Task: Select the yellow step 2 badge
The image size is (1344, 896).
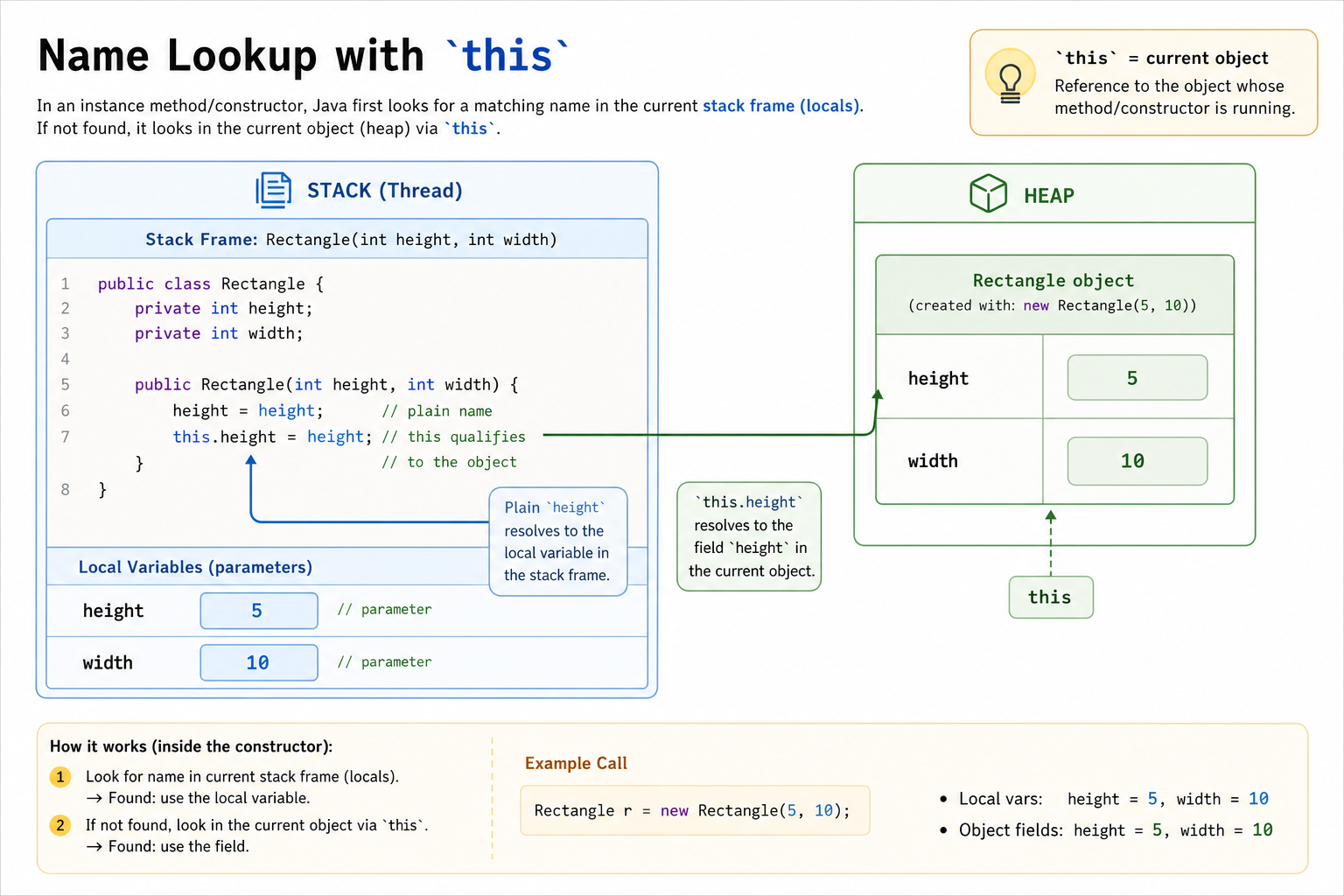Action: (x=60, y=825)
